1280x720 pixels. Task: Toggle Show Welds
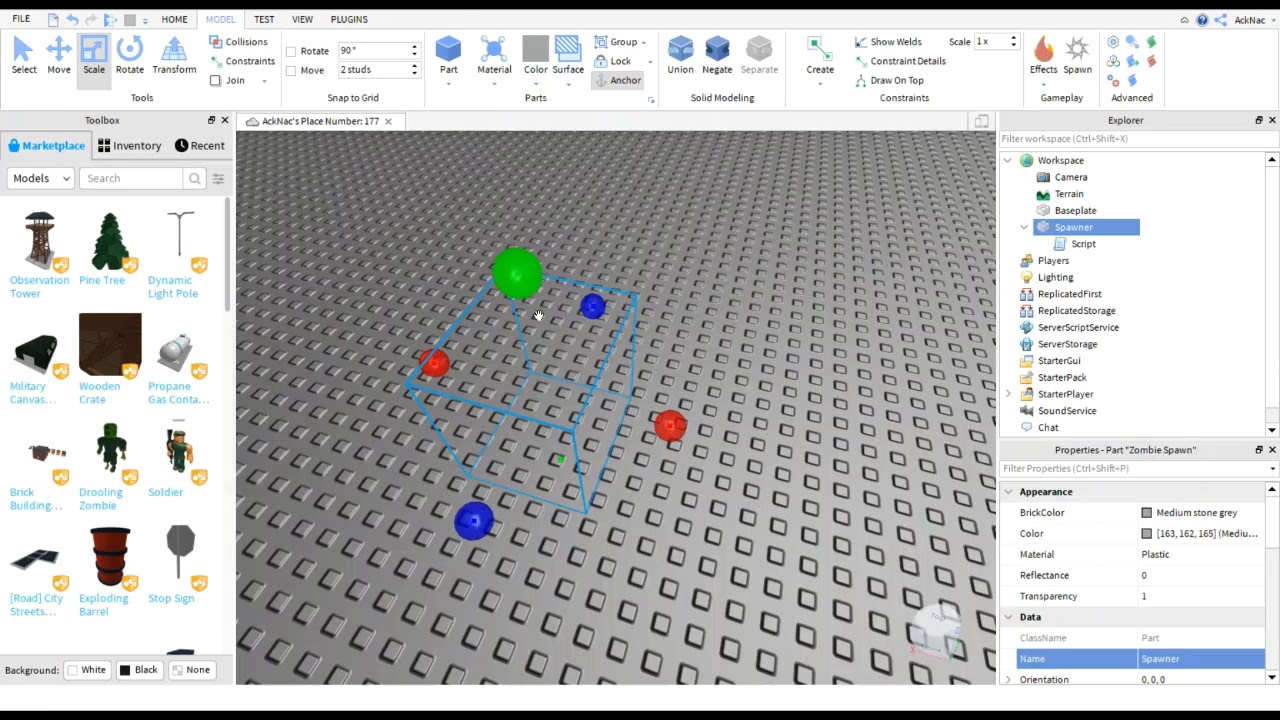point(888,42)
